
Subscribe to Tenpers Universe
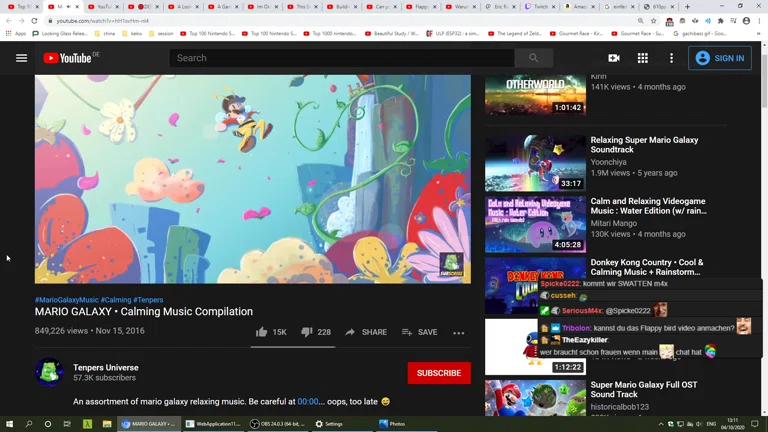439,373
